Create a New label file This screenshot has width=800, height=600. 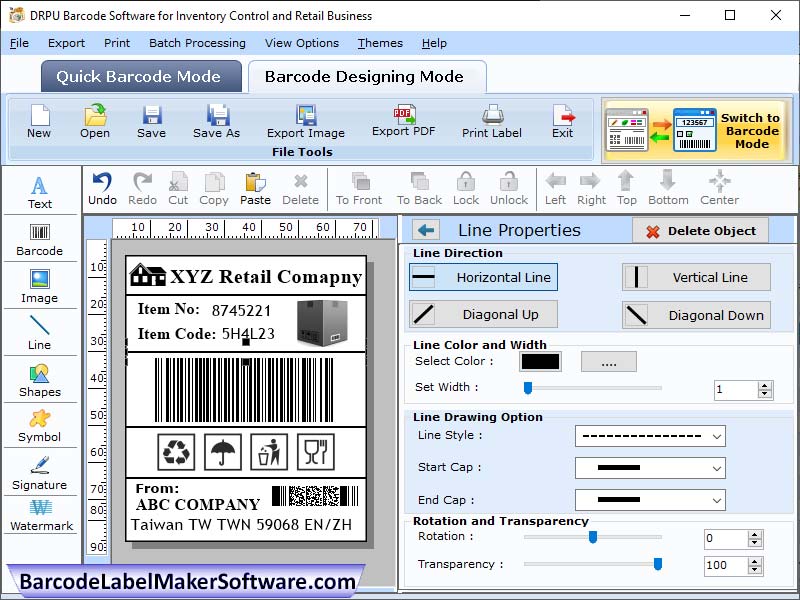pos(39,121)
